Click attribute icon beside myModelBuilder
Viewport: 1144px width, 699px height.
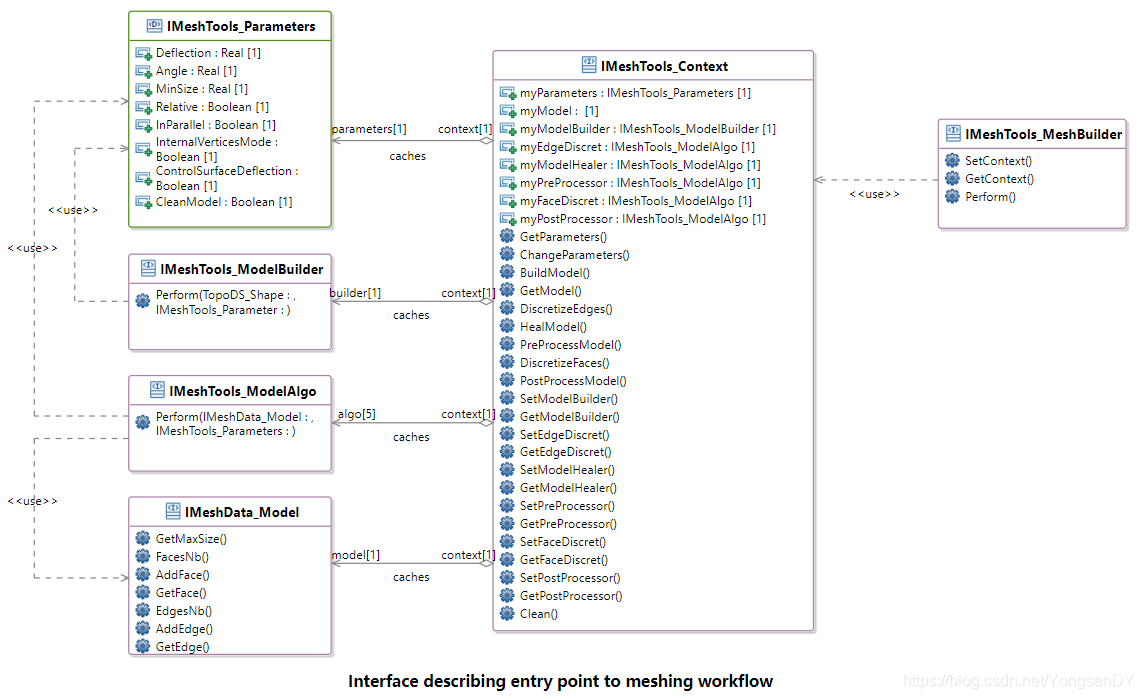pyautogui.click(x=508, y=129)
